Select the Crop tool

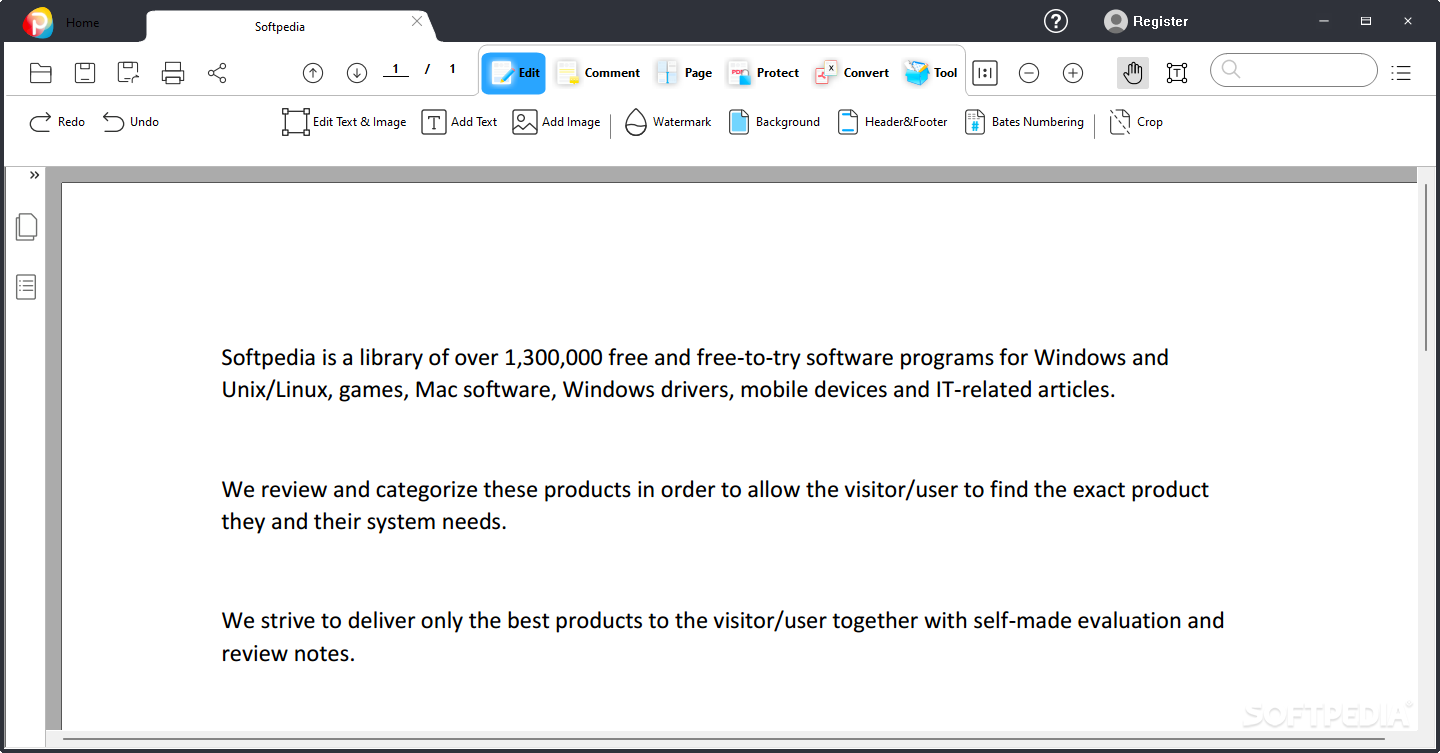tap(1136, 122)
